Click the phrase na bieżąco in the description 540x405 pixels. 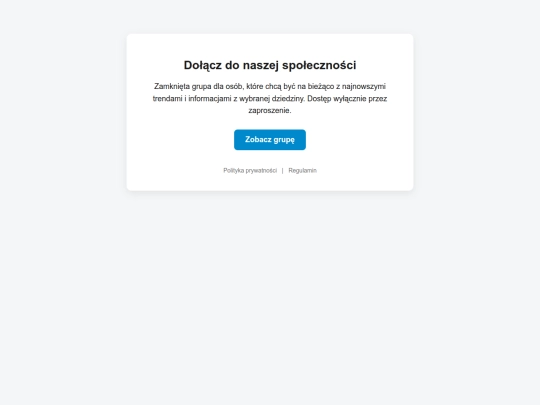[x=316, y=86]
